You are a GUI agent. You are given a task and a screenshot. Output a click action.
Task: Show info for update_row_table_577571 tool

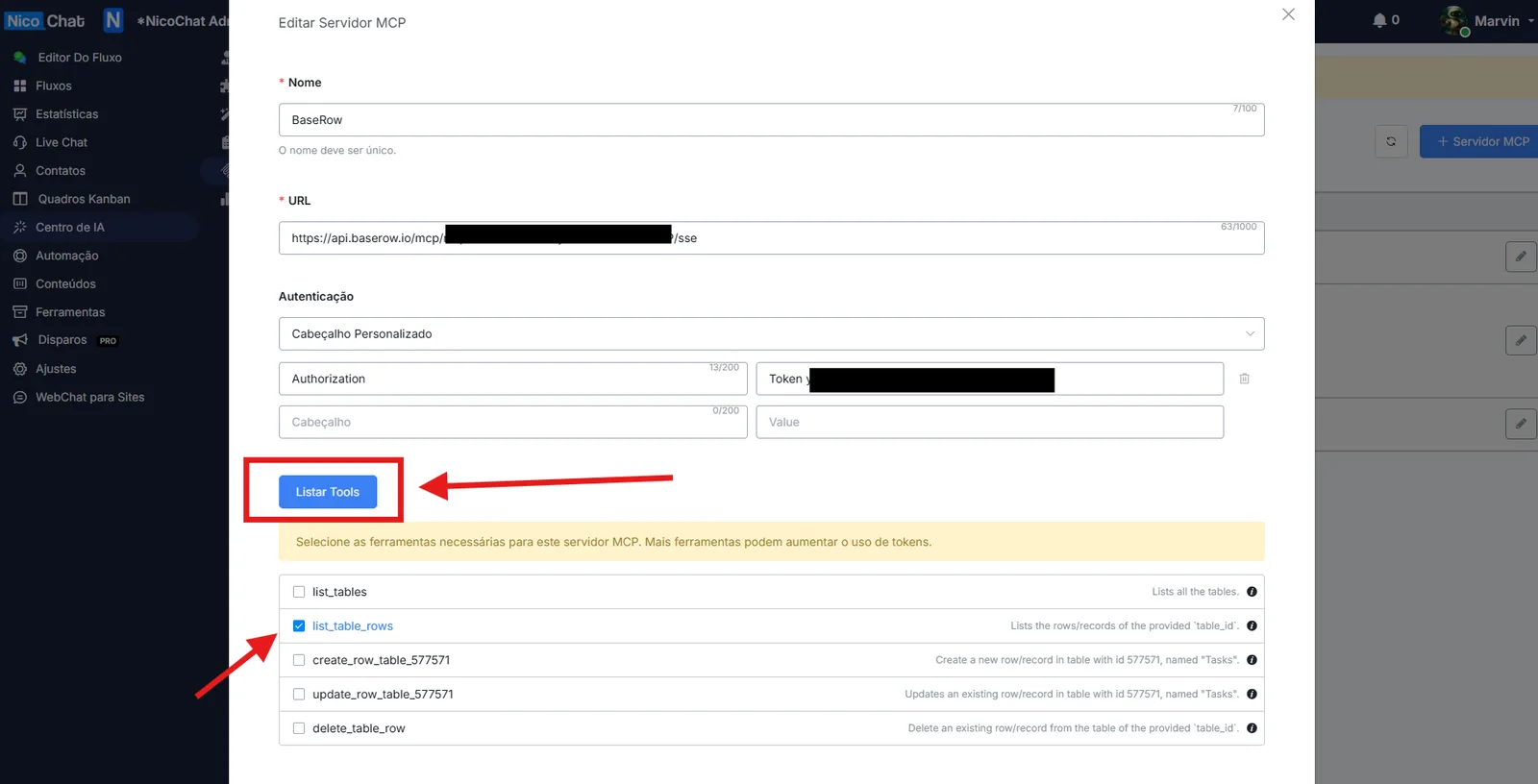click(1252, 694)
